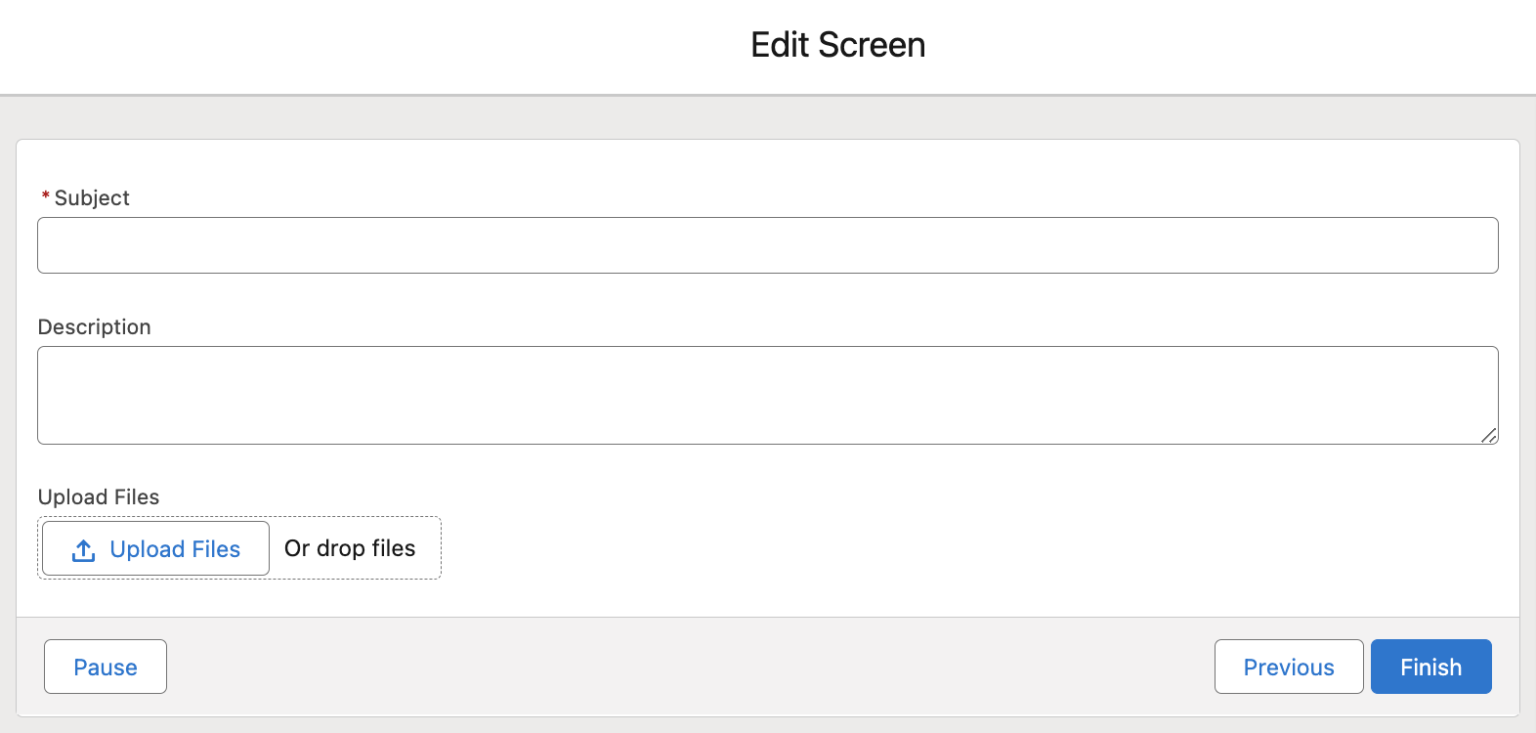Click inside the Description text area
1536x733 pixels.
768,394
